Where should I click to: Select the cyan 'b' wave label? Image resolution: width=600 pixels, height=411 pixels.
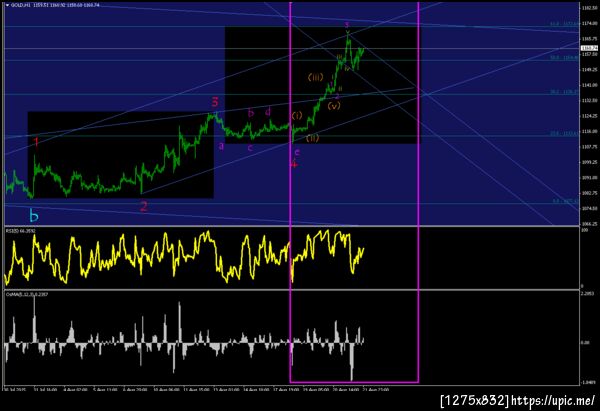(x=34, y=216)
